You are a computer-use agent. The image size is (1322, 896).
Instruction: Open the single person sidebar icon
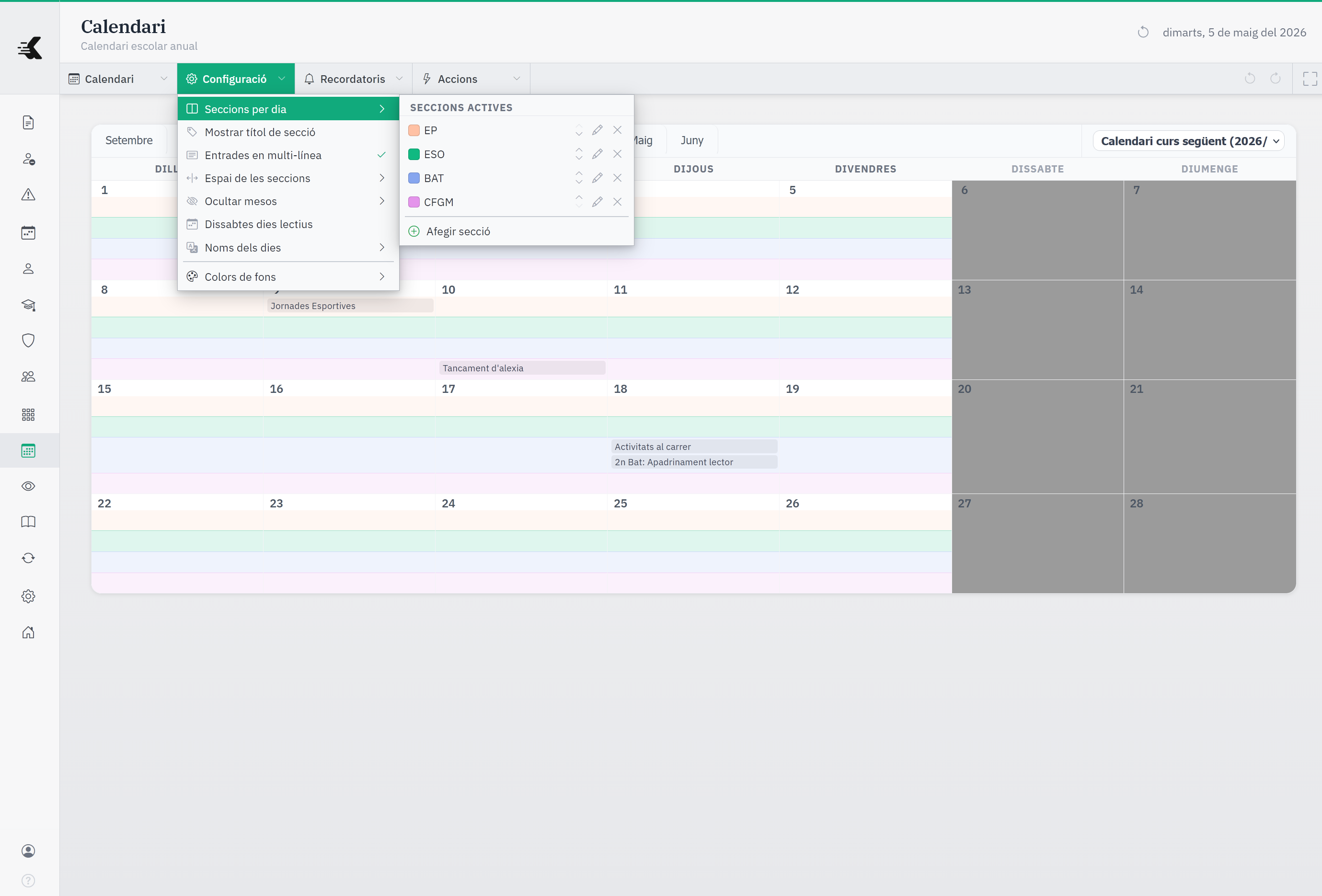28,268
